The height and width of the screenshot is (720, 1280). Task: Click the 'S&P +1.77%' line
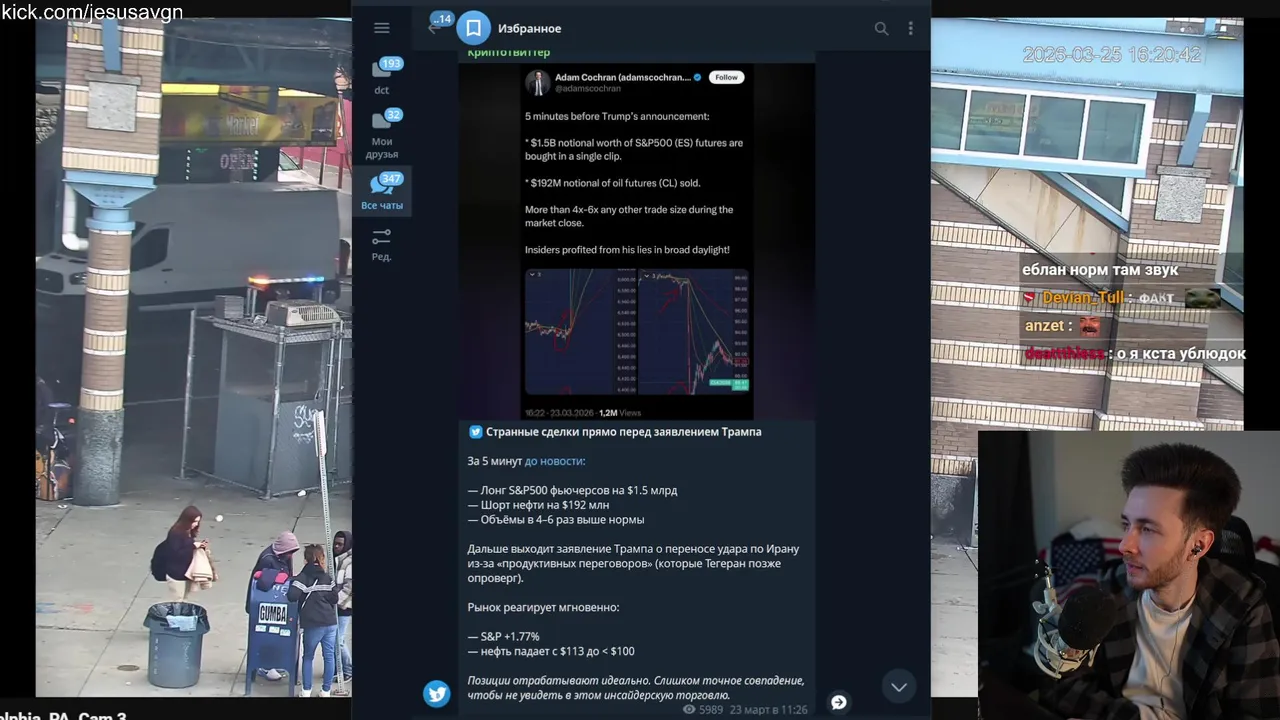click(x=504, y=636)
